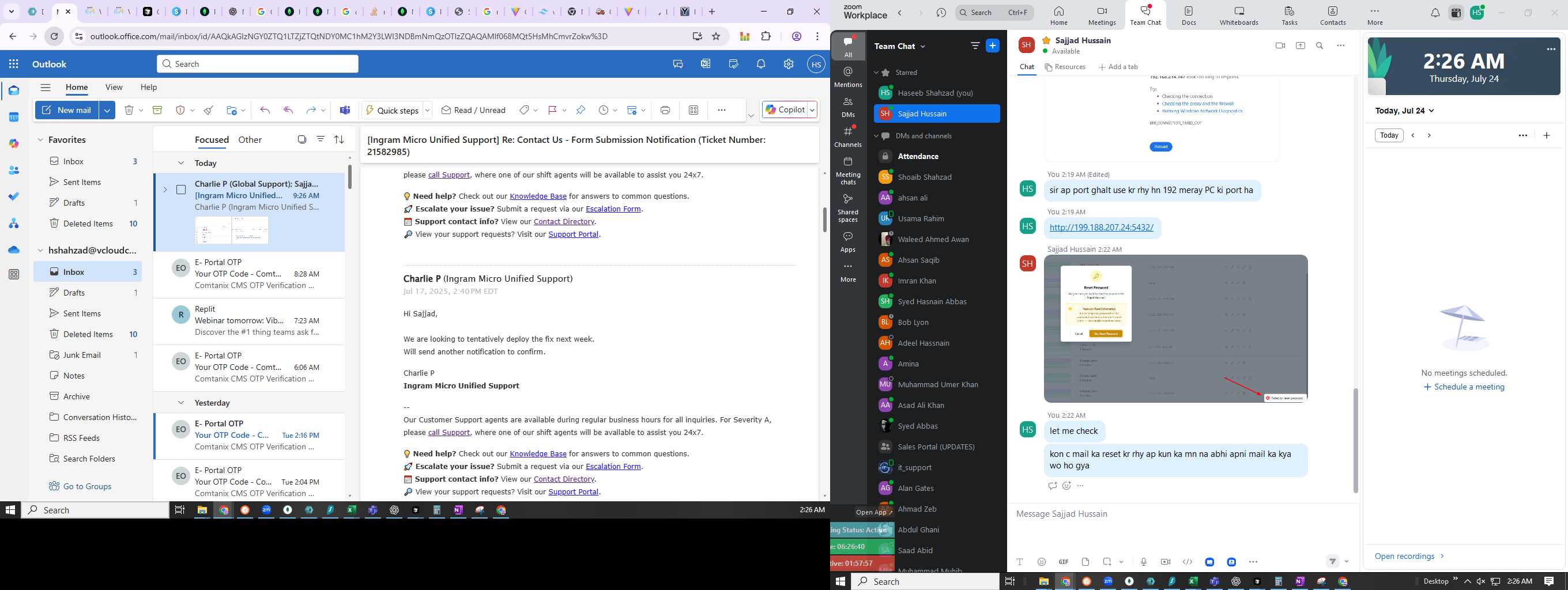Toggle Outlook navigation pane hamburger
This screenshot has width=1568, height=590.
point(46,87)
